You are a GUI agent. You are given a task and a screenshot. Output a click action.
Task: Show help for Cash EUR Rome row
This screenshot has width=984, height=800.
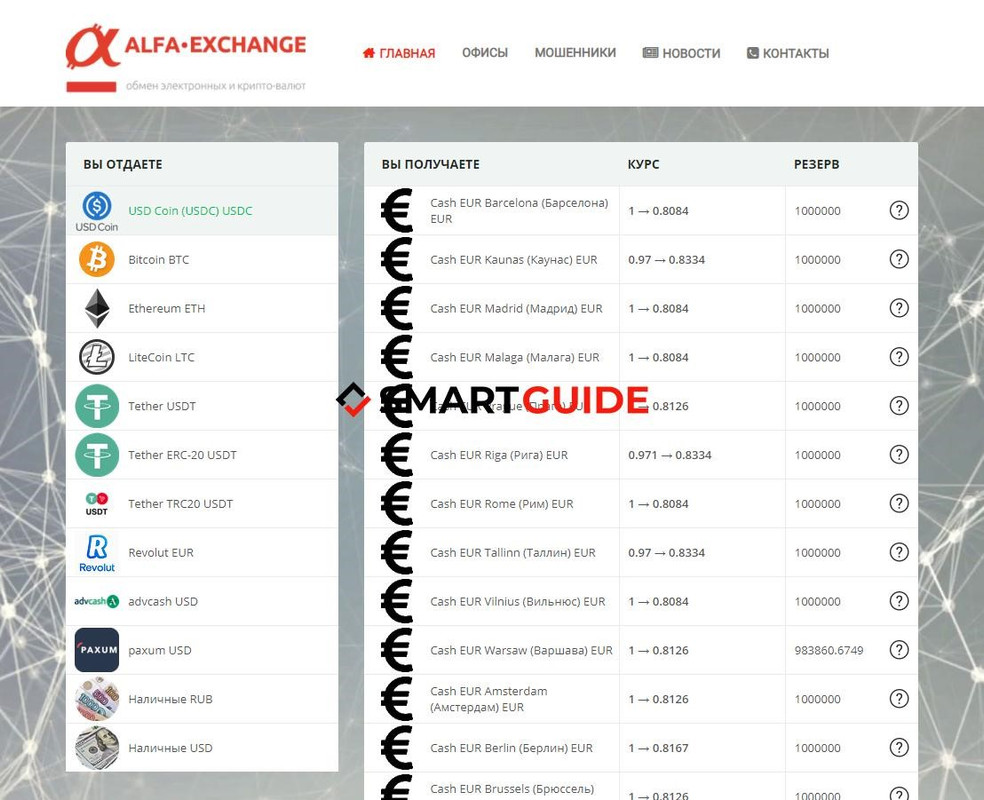(x=899, y=503)
